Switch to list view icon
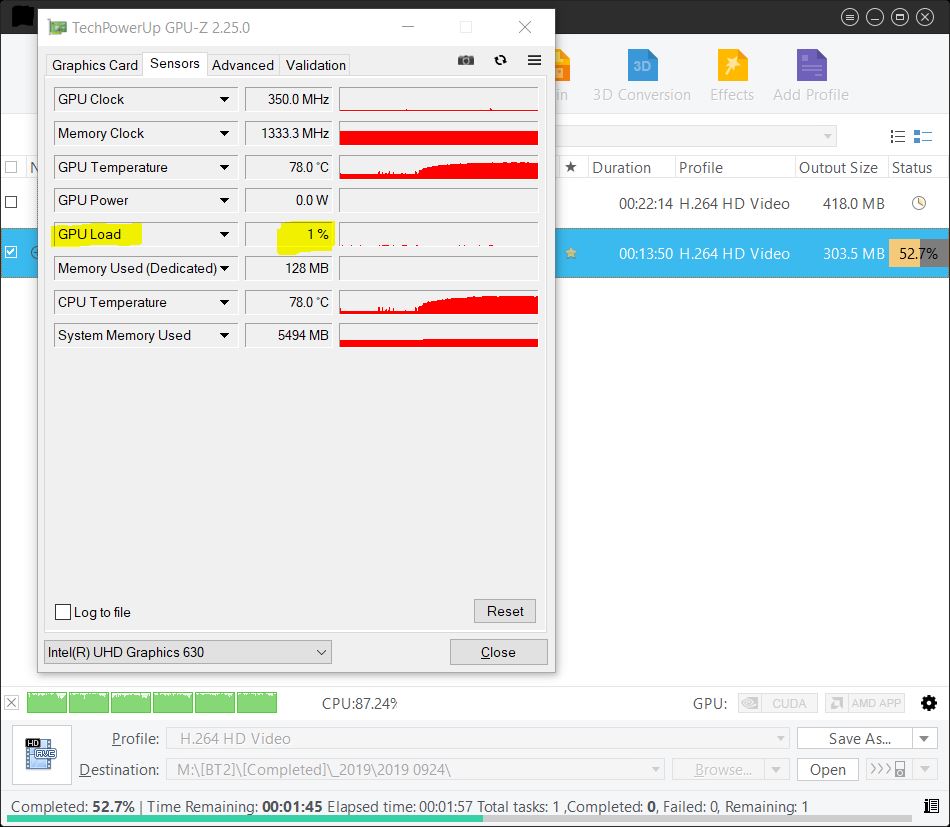The width and height of the screenshot is (950, 827). pyautogui.click(x=898, y=136)
